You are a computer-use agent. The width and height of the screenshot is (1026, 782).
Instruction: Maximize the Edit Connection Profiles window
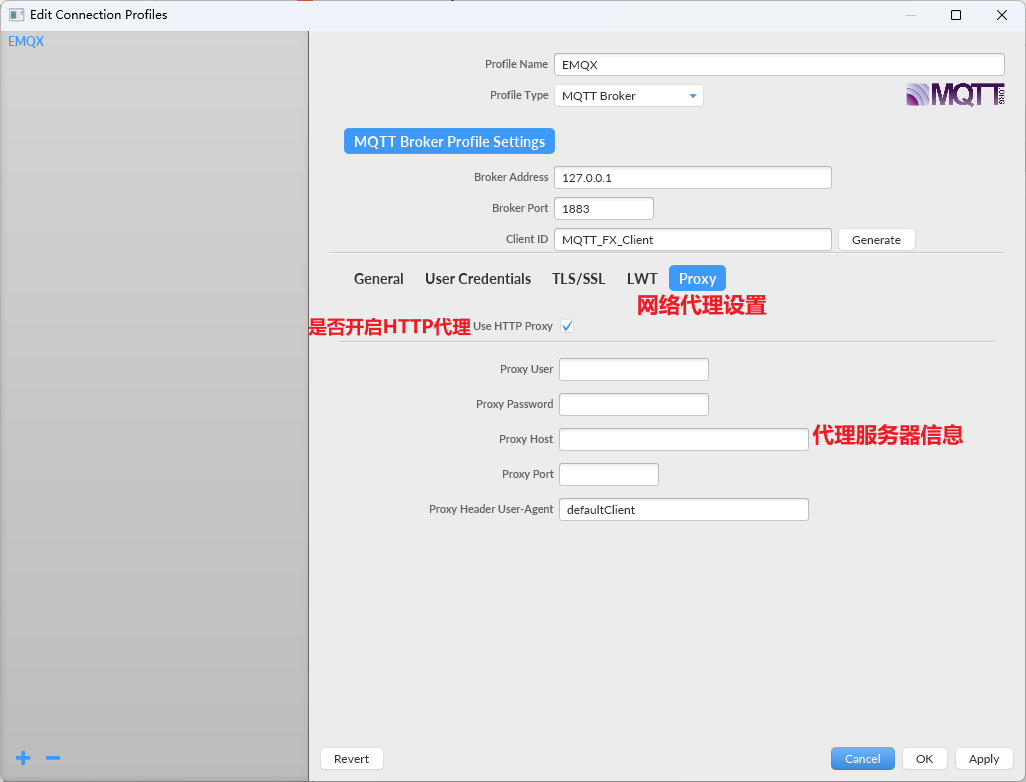tap(956, 14)
